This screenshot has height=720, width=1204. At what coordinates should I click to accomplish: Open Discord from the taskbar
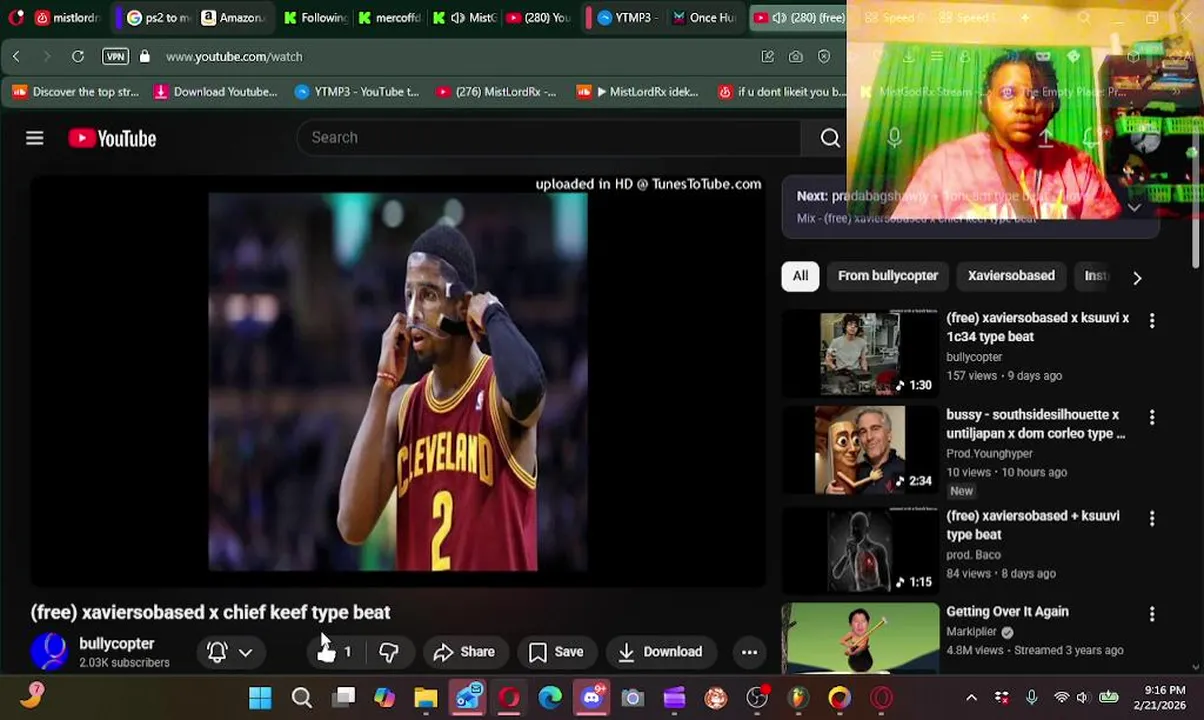[x=591, y=698]
